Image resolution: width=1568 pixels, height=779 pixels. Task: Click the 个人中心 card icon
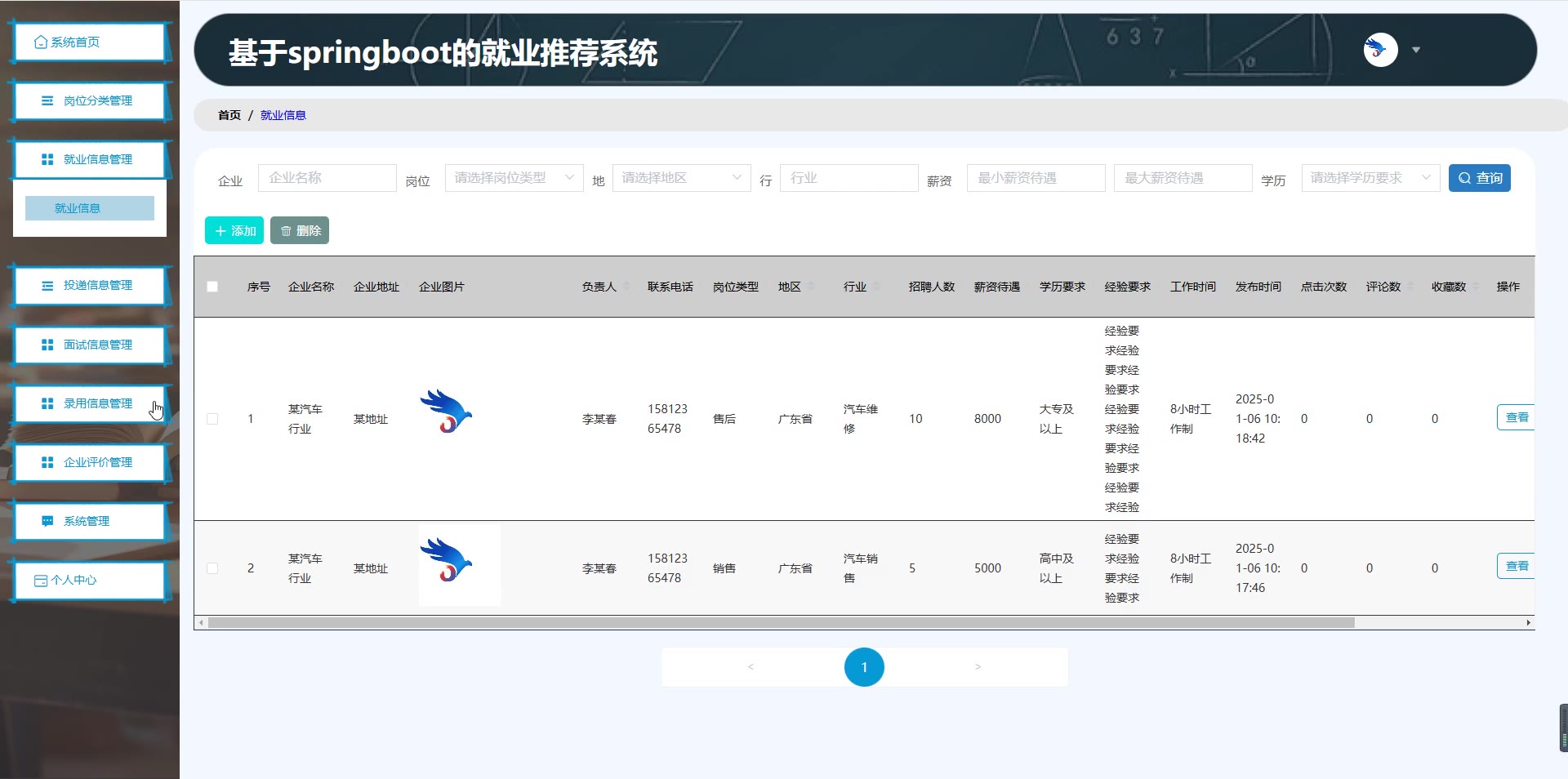(x=41, y=581)
